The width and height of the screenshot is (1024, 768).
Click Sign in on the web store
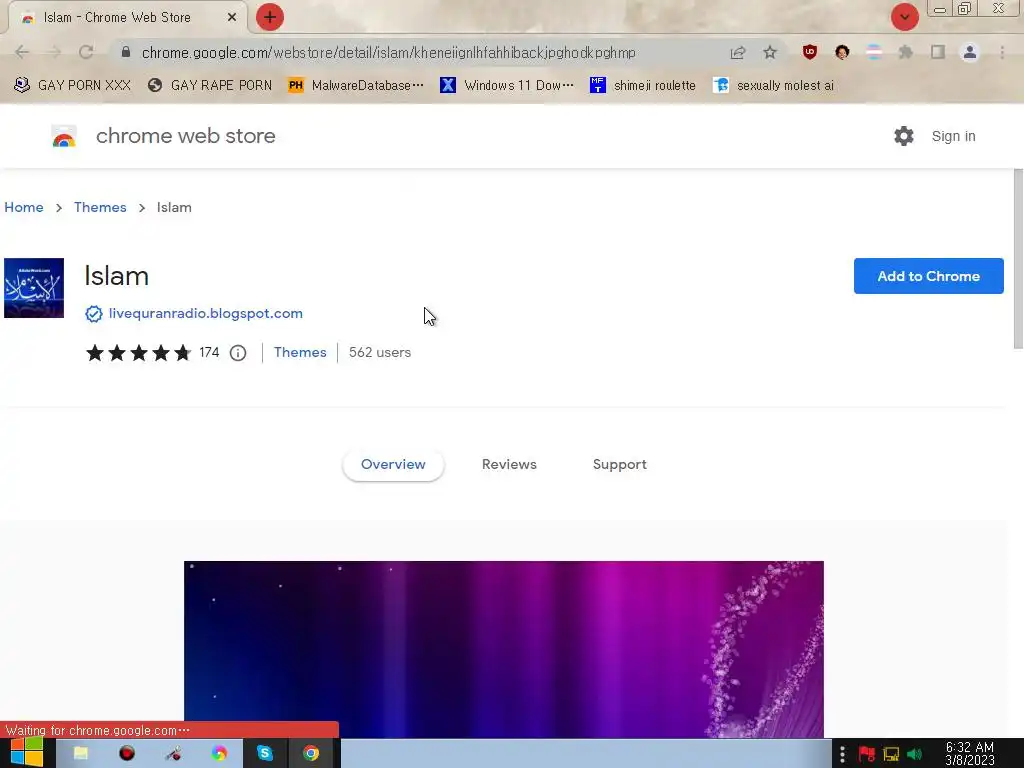click(953, 136)
